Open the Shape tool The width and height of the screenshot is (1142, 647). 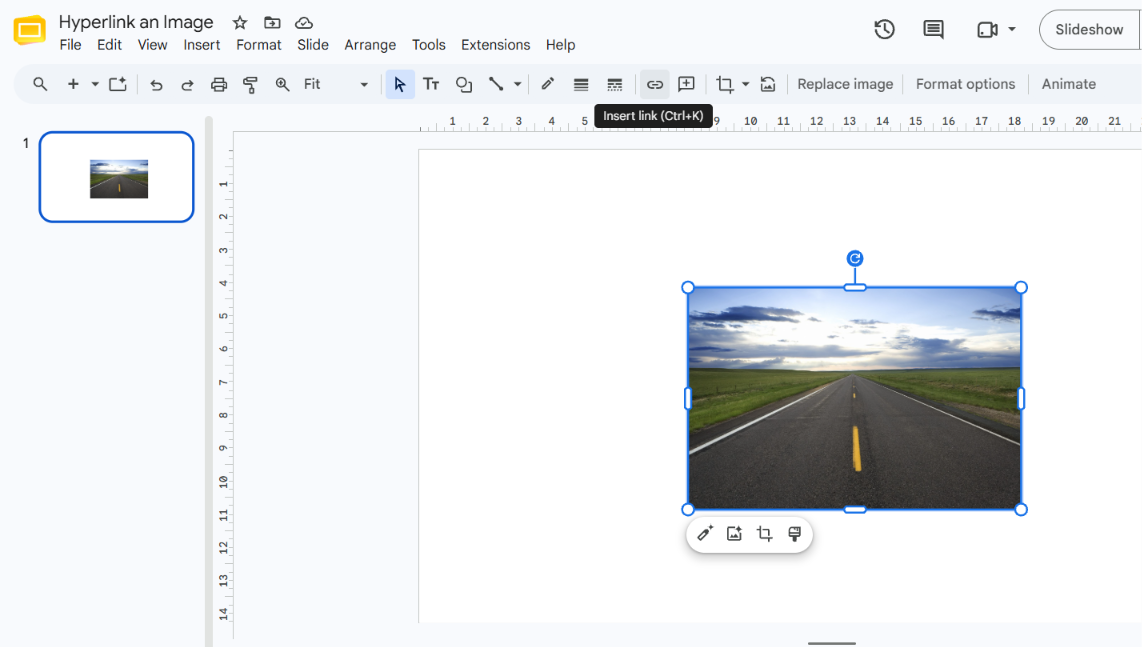pos(464,85)
